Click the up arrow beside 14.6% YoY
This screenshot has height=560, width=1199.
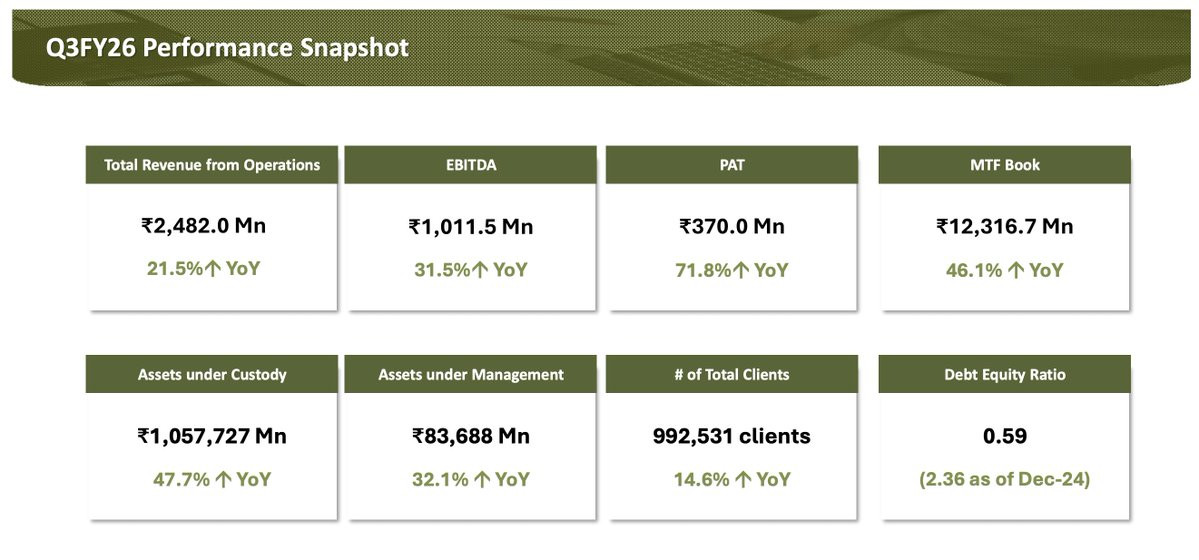tap(744, 480)
